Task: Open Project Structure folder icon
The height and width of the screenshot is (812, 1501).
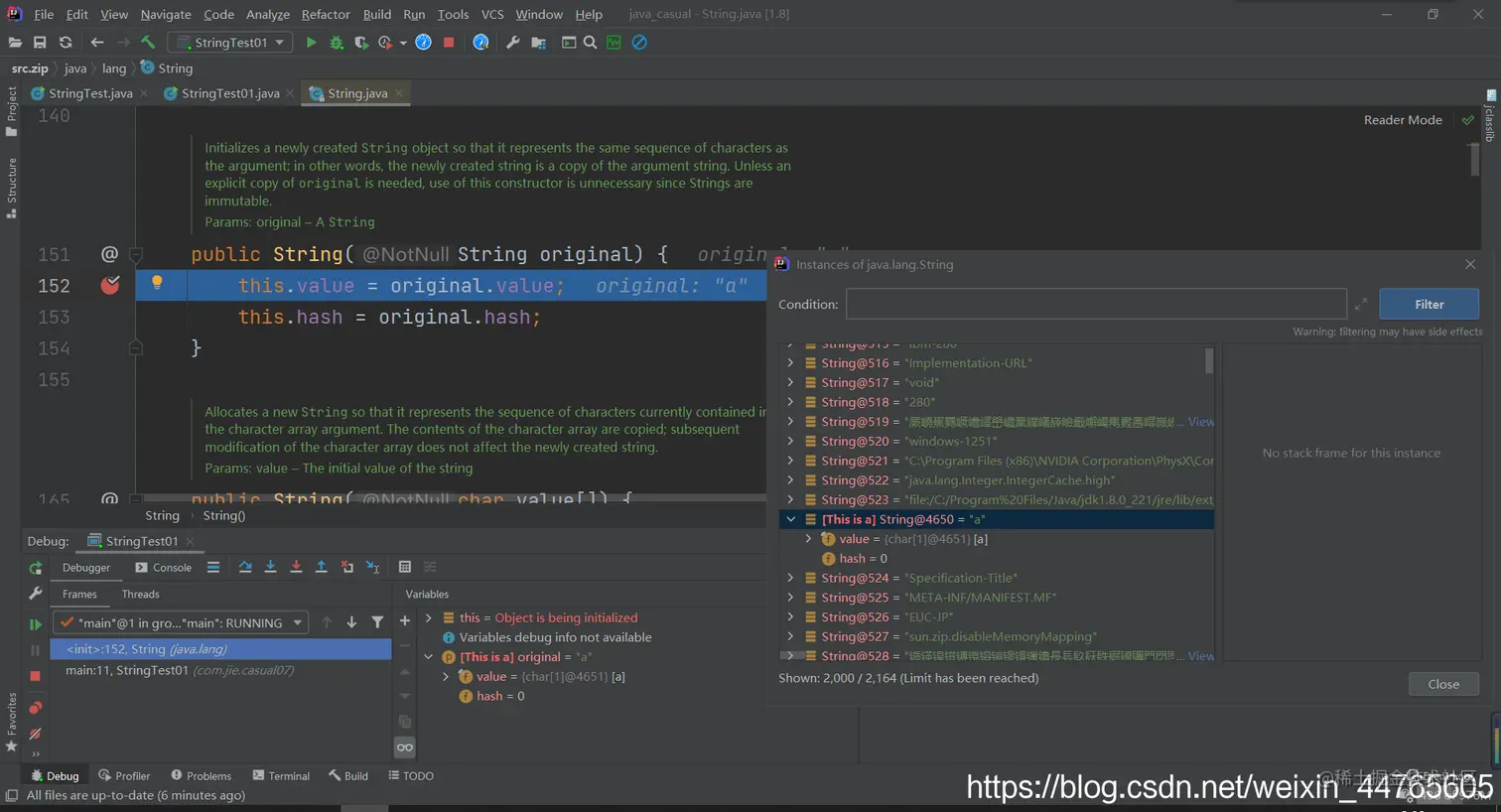Action: 539,43
